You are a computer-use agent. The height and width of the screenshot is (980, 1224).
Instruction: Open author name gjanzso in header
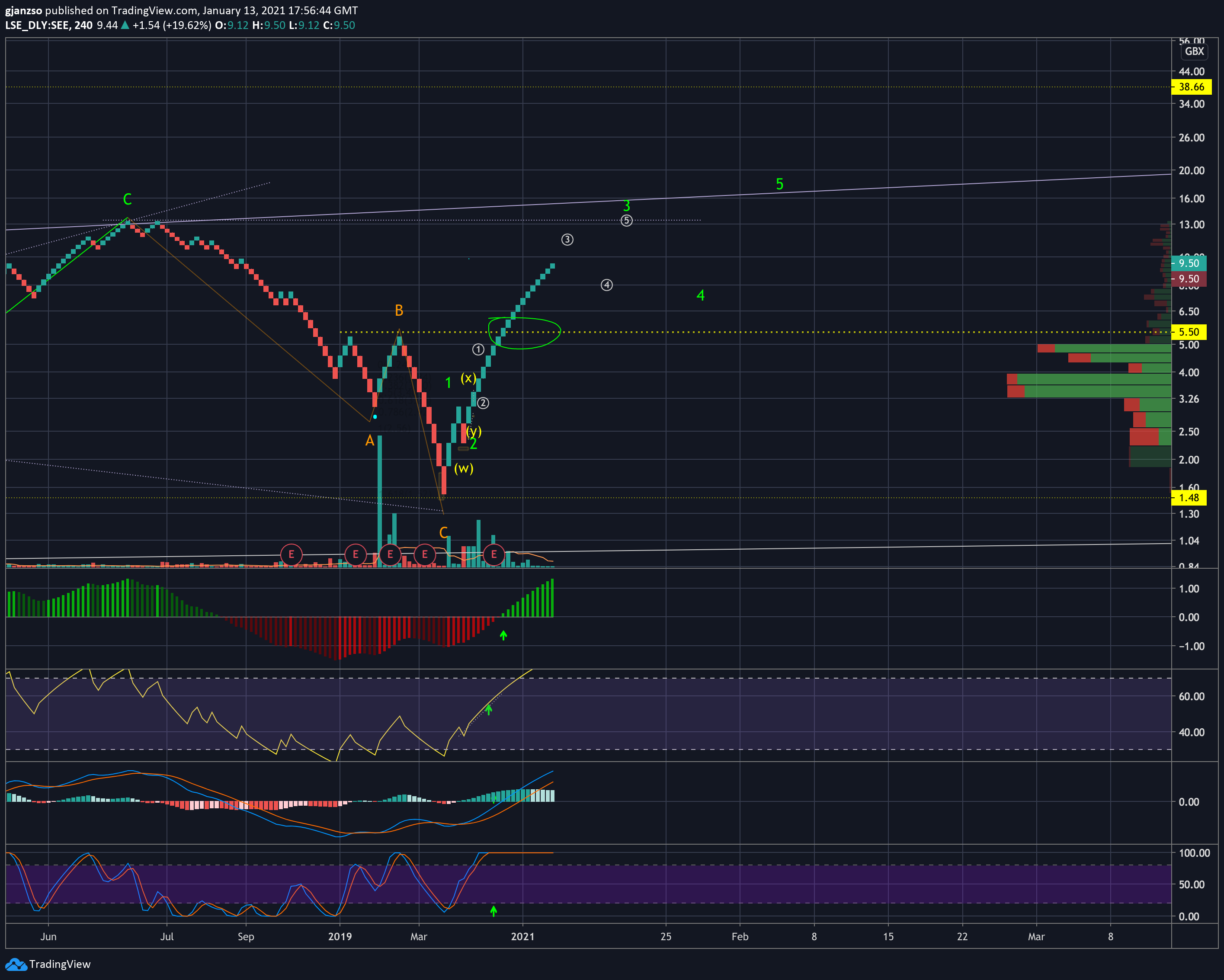point(23,10)
